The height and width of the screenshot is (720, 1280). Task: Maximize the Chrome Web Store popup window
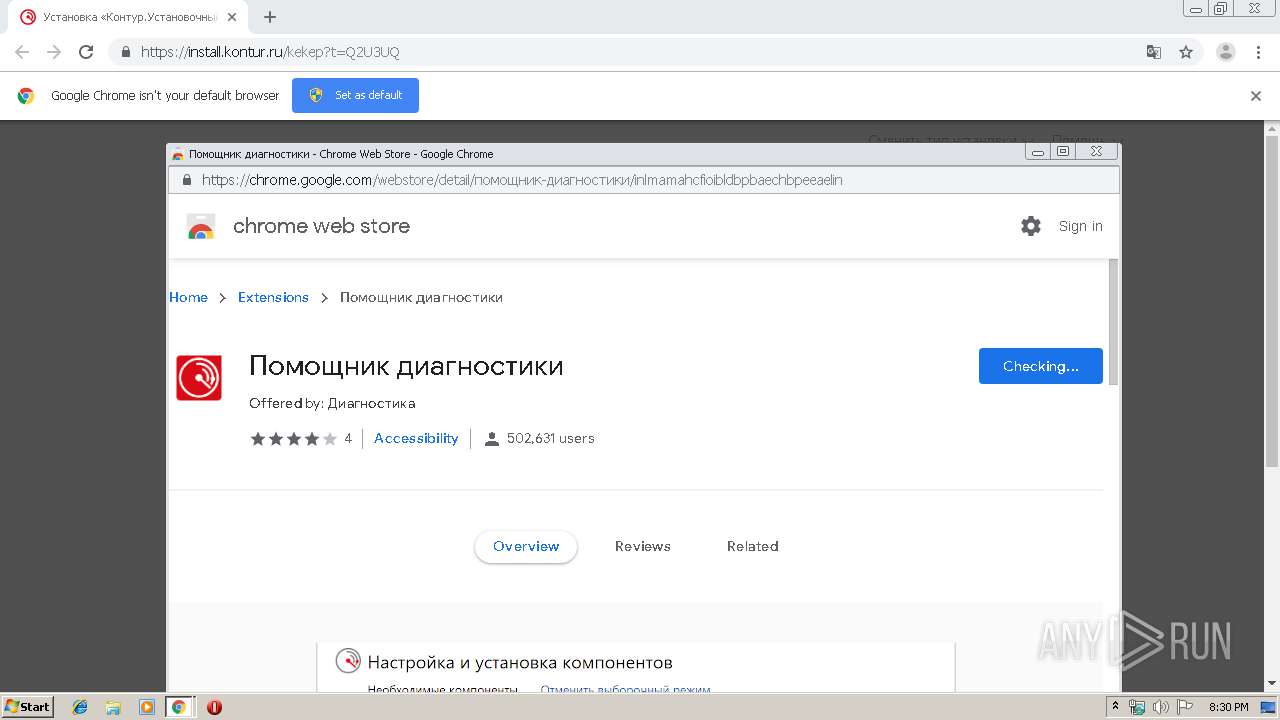coord(1063,152)
